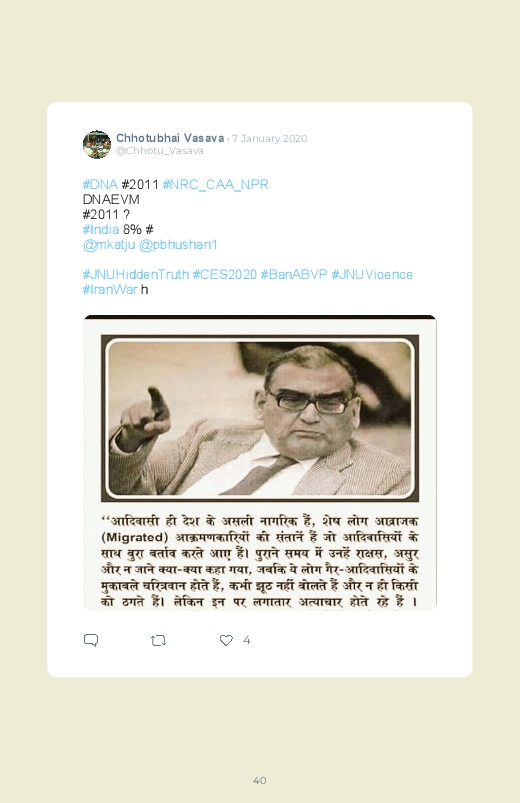Image resolution: width=520 pixels, height=803 pixels.
Task: Open the #IranWar hashtag
Action: coord(110,289)
